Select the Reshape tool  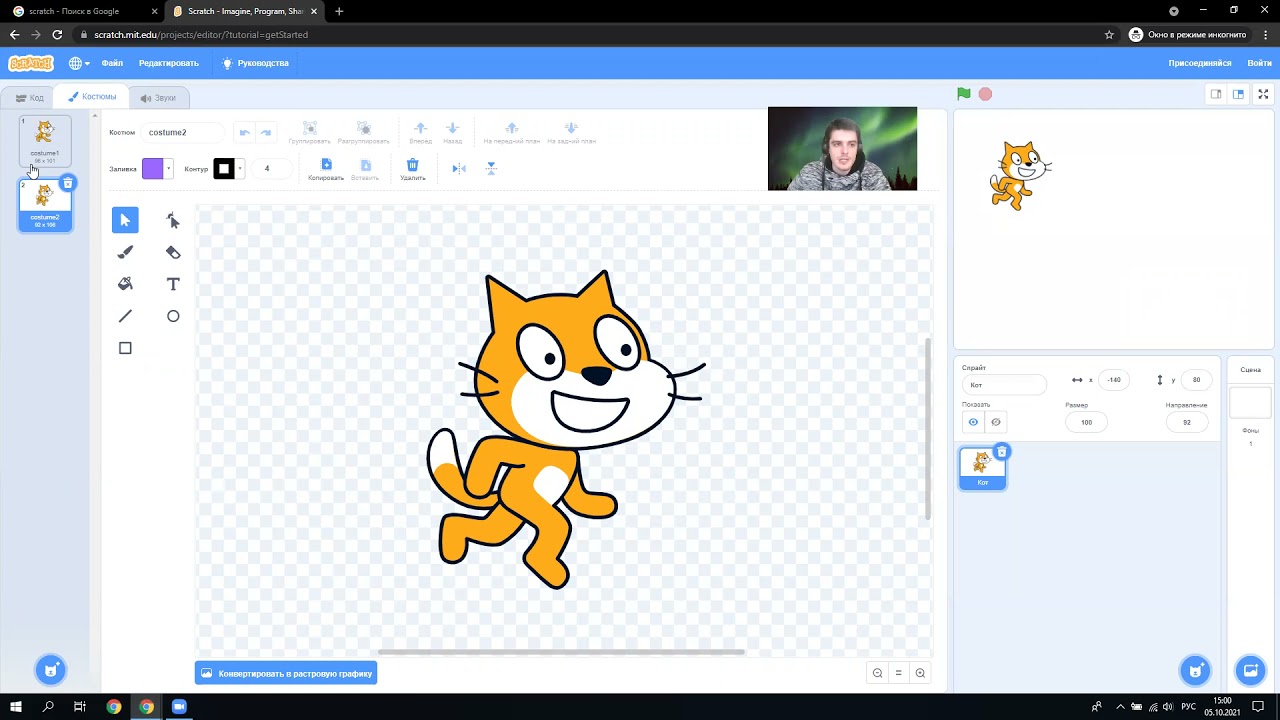point(173,220)
